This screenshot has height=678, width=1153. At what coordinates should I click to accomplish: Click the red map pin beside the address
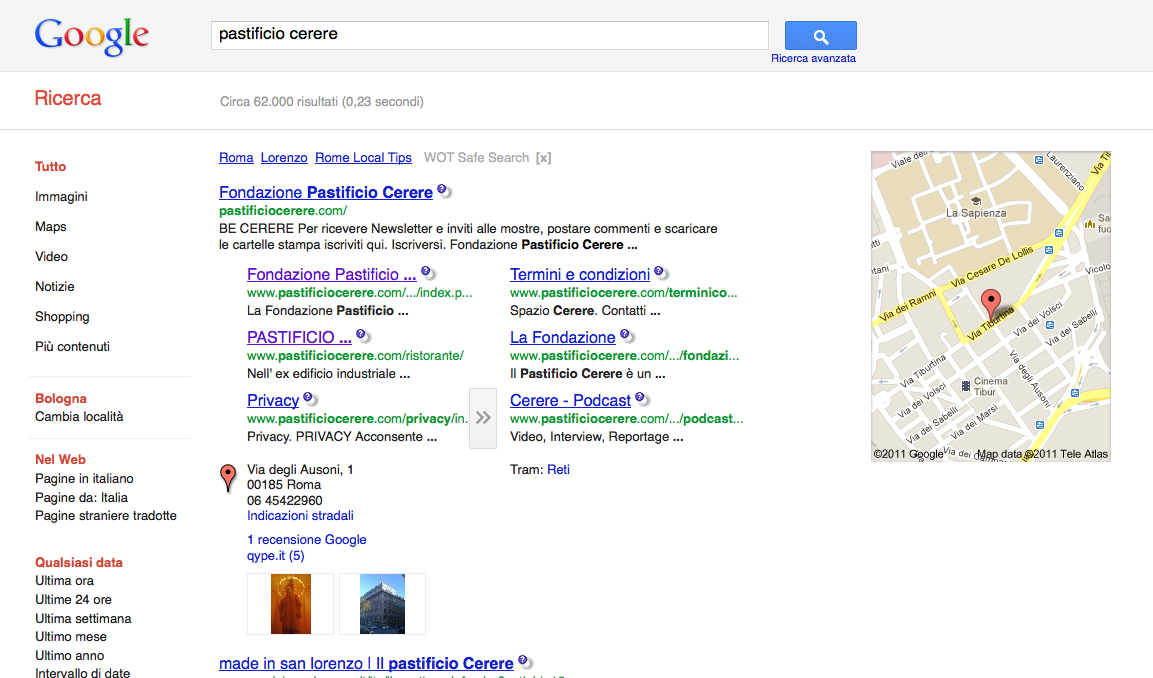(x=229, y=478)
